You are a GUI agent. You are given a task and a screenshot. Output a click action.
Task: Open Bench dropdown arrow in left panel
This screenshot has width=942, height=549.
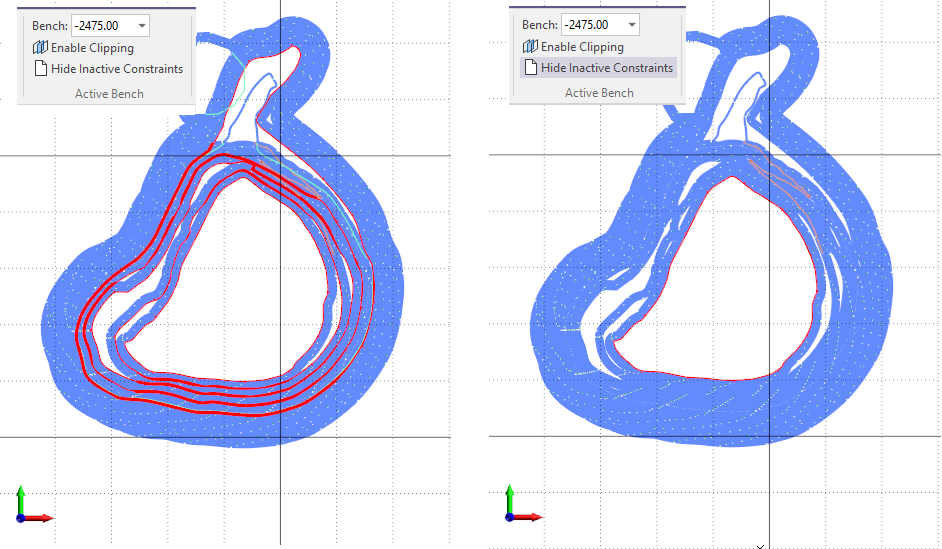[142, 26]
